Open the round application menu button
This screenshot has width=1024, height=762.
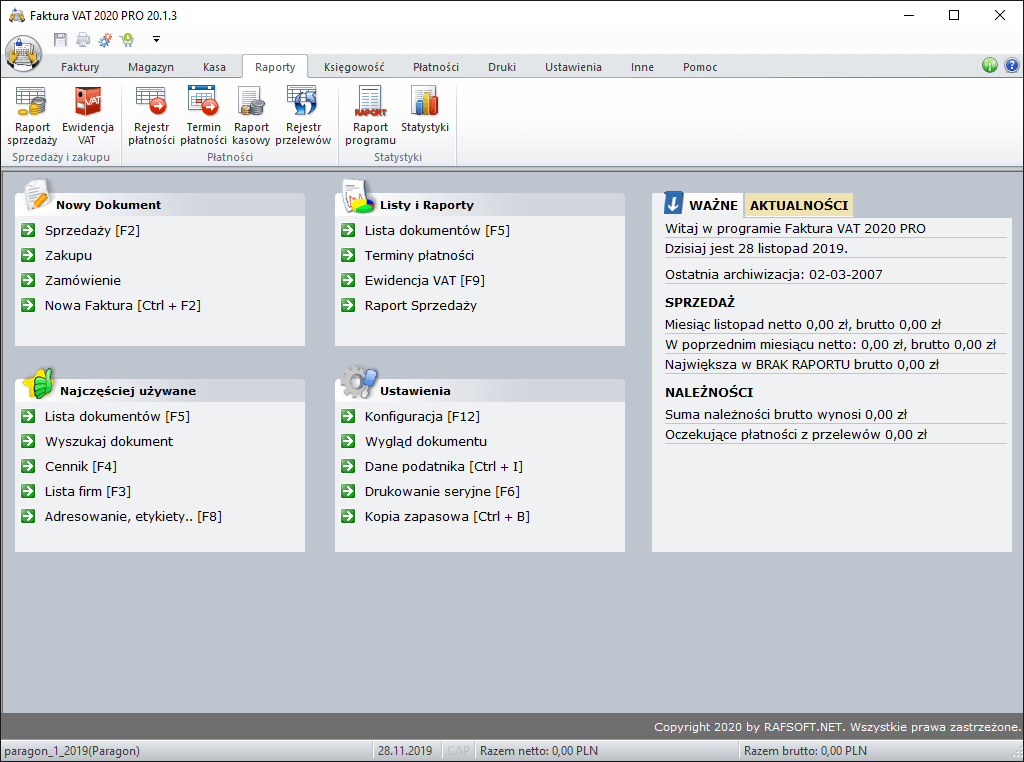click(x=24, y=53)
